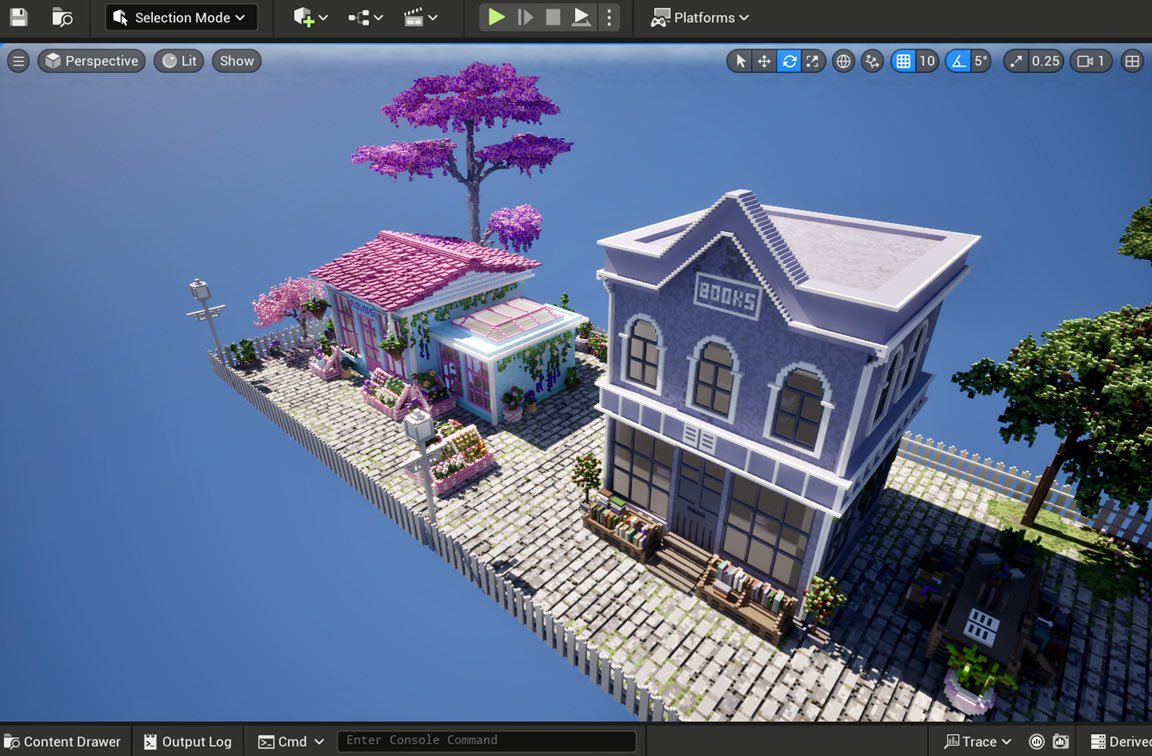Expand the Blueprints dropdown arrow
The image size is (1152, 756).
point(378,18)
